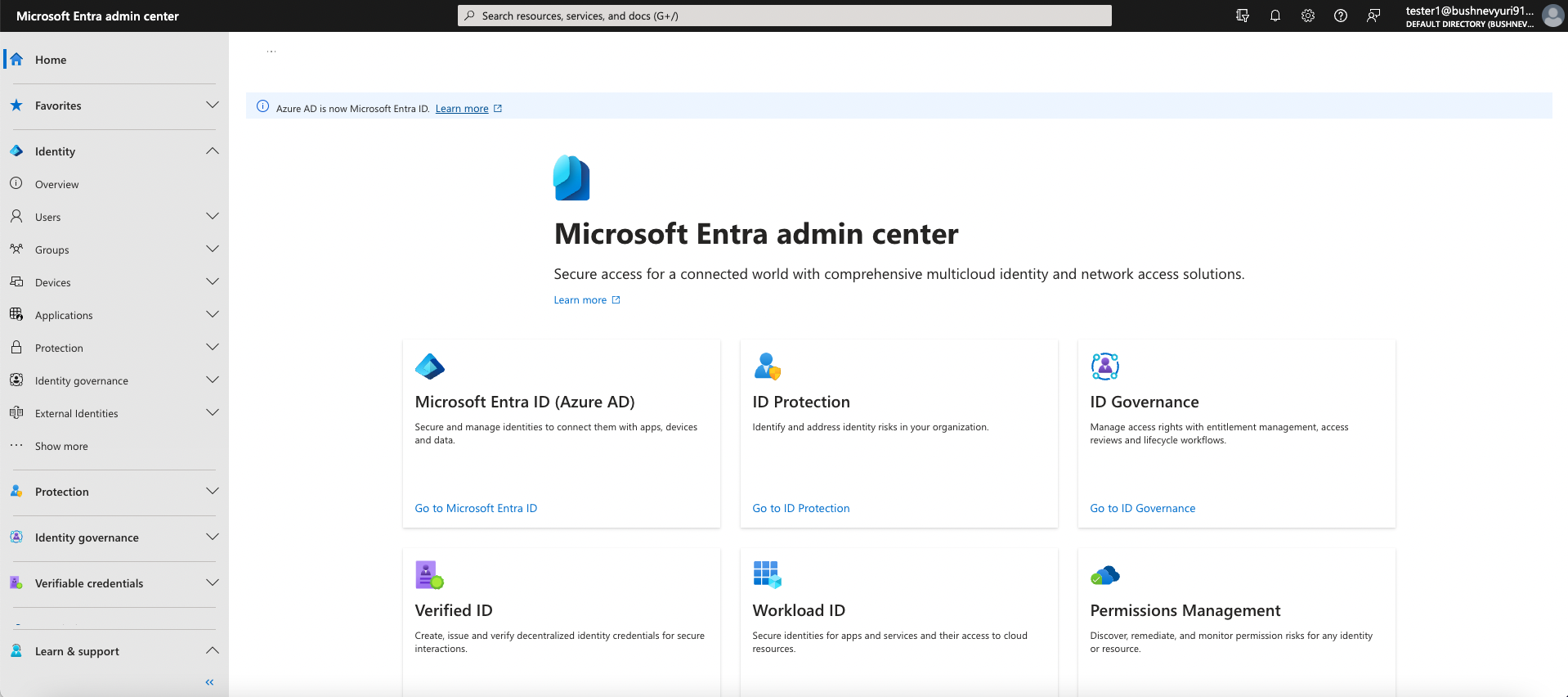Click Go to ID Governance link
Viewport: 1568px width, 697px height.
tap(1143, 508)
